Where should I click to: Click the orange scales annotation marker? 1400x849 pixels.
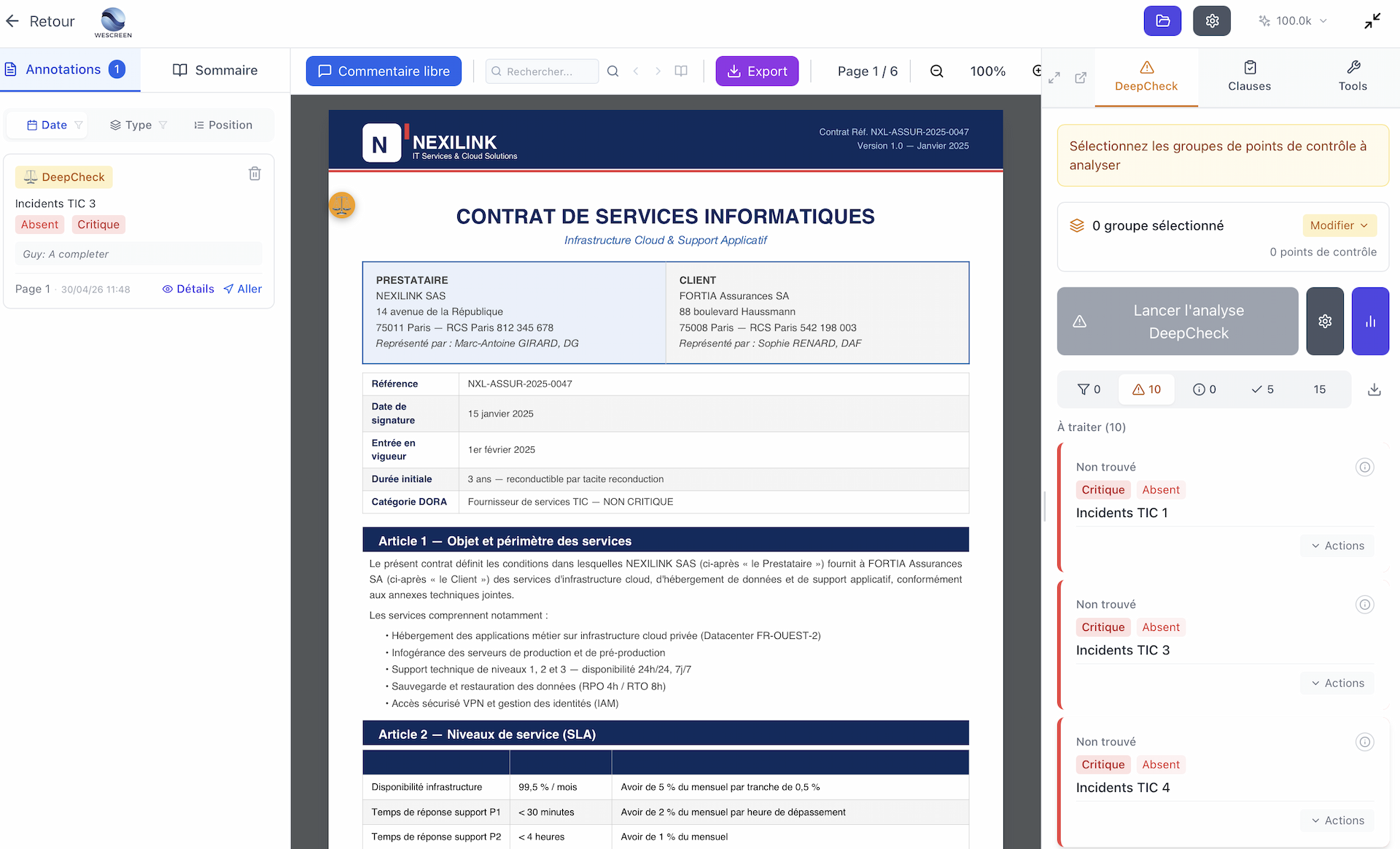point(342,206)
